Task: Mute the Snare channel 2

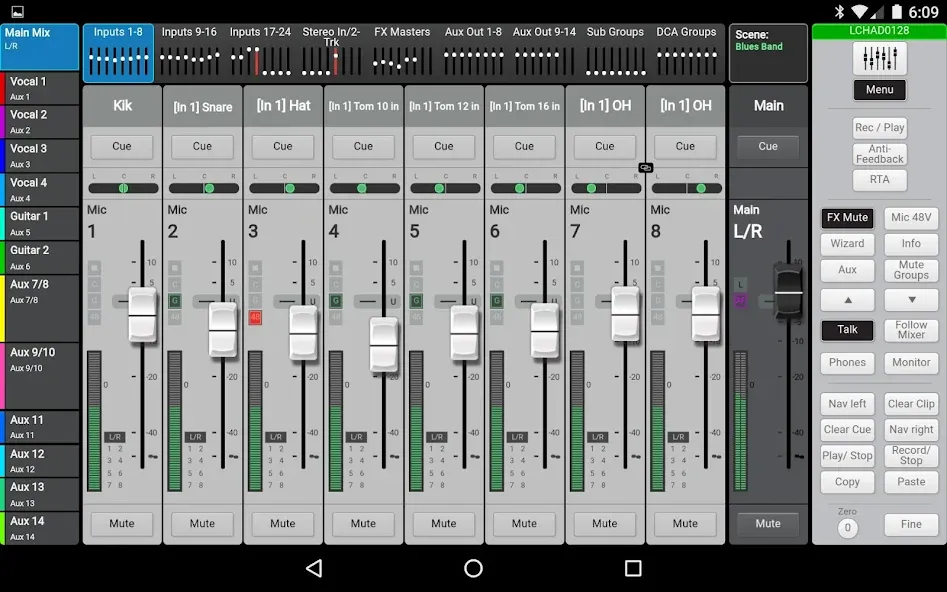Action: tap(202, 524)
